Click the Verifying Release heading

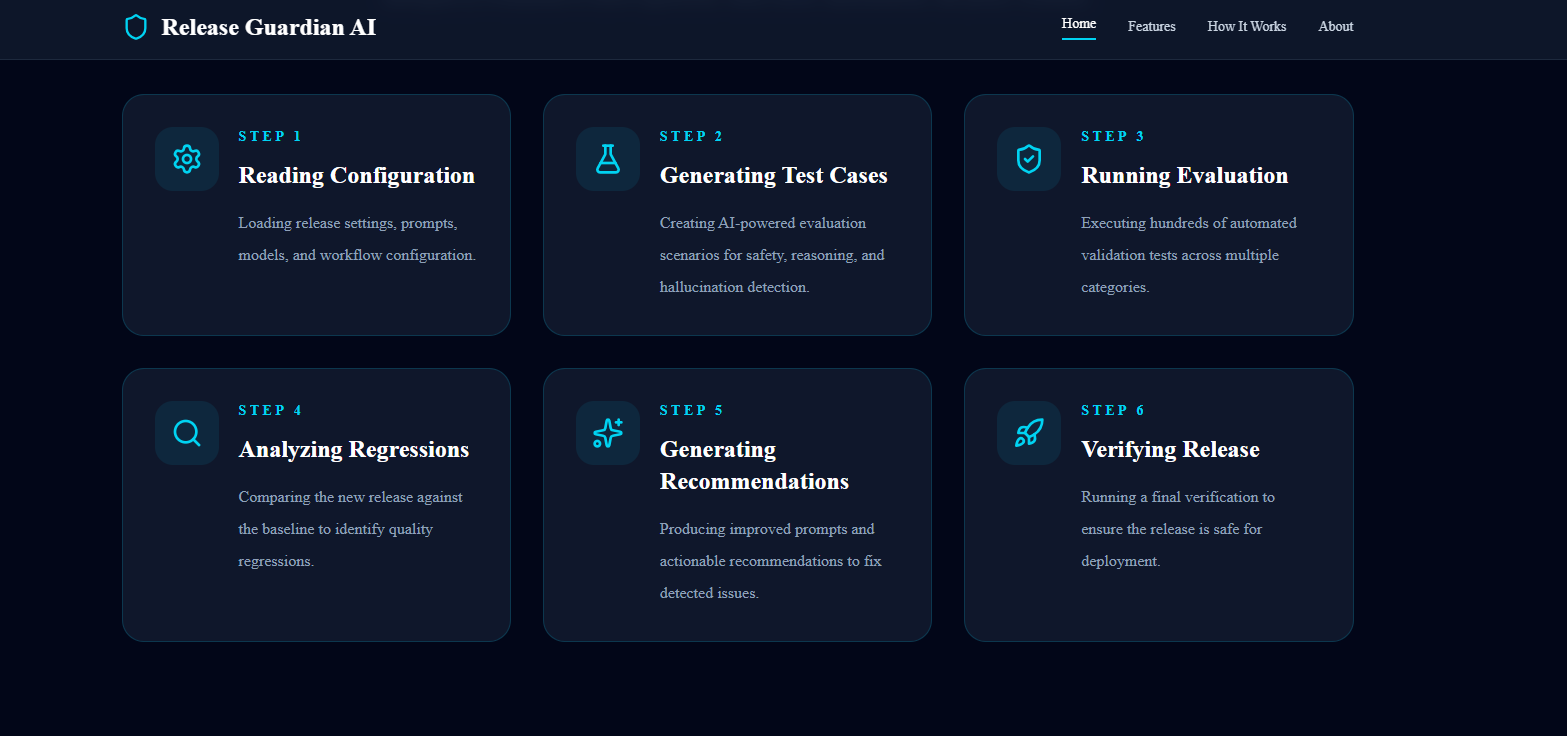pyautogui.click(x=1171, y=450)
